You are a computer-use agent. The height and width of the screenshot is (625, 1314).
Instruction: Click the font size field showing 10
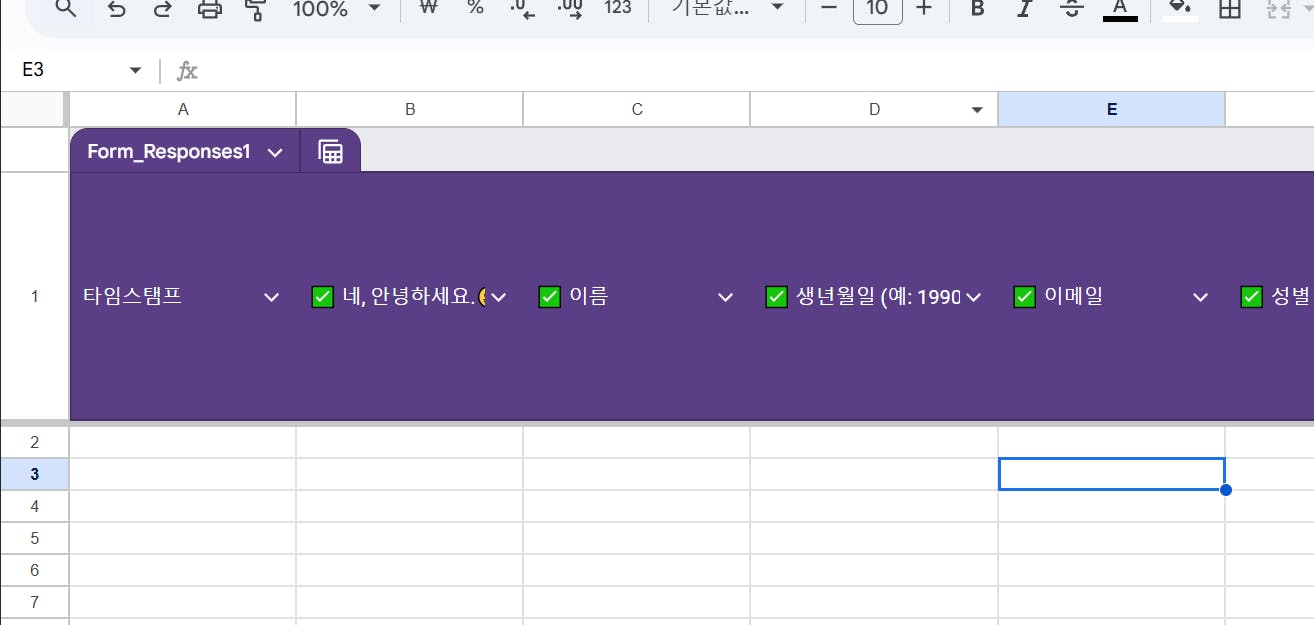coord(877,8)
